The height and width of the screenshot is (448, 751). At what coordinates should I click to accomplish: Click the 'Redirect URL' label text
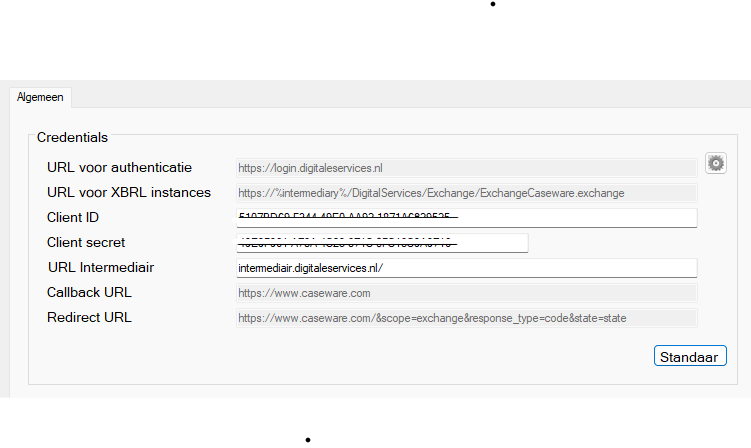89,317
